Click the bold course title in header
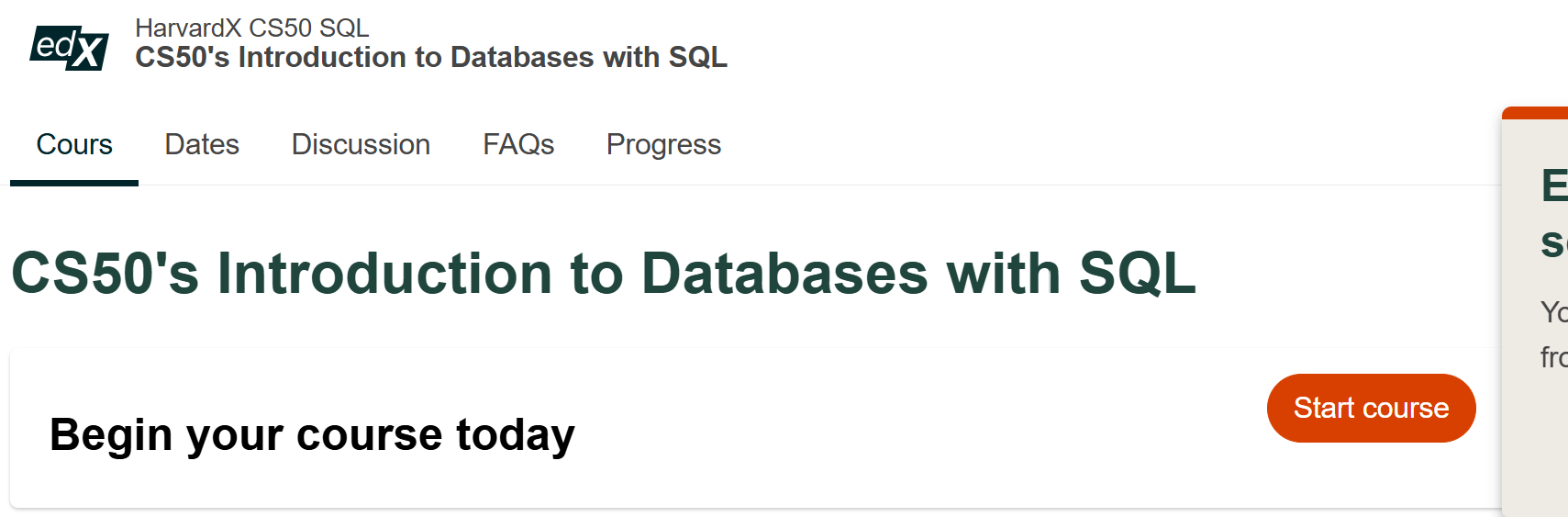Viewport: 1568px width, 517px height. pos(431,58)
